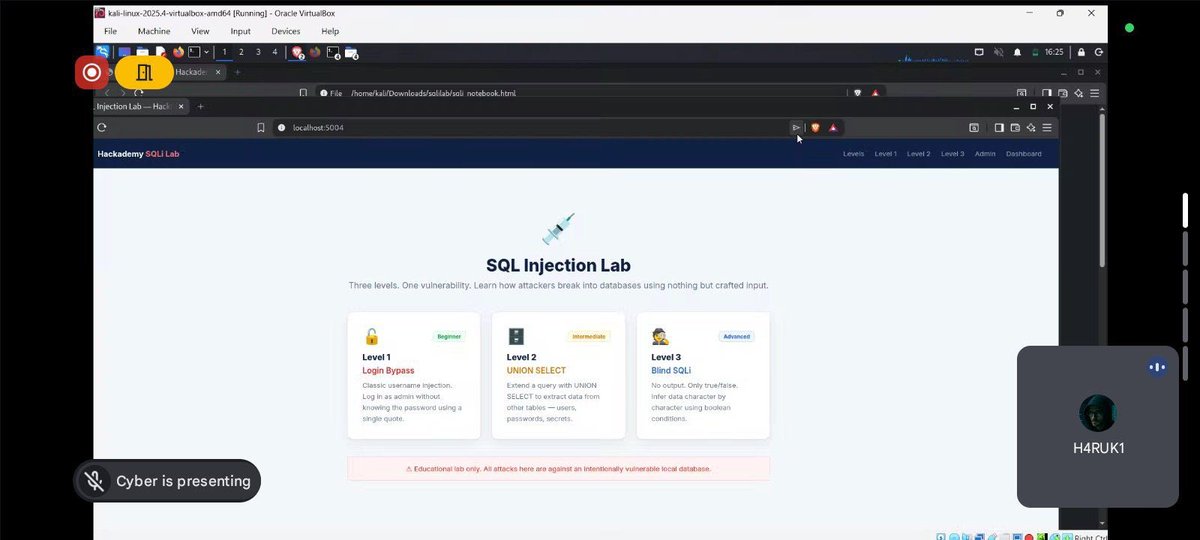Viewport: 1200px width, 540px height.
Task: Open Brave Rewards triangle icon in front window
Action: point(832,127)
